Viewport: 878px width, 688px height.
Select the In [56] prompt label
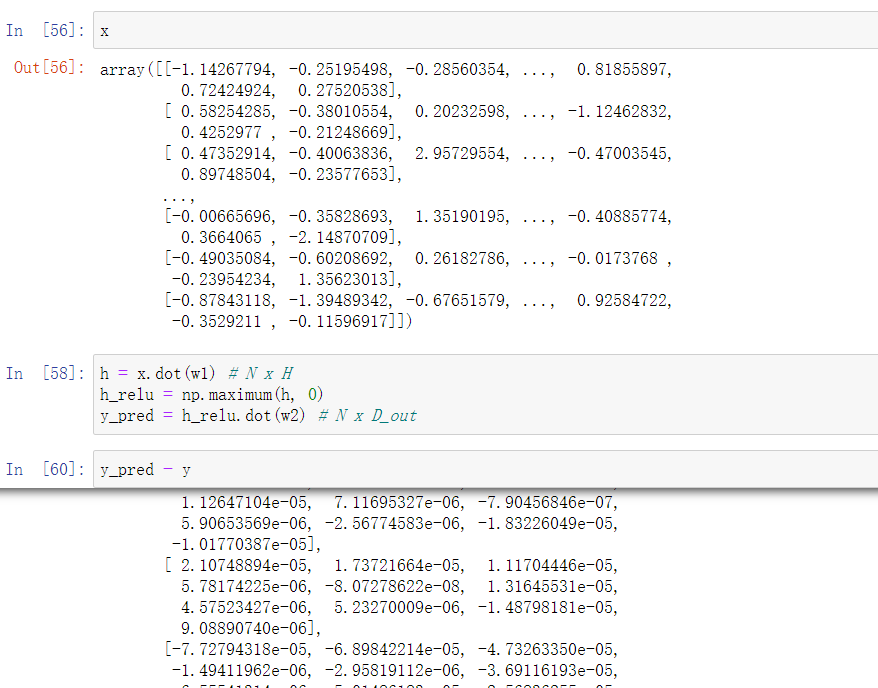[45, 31]
